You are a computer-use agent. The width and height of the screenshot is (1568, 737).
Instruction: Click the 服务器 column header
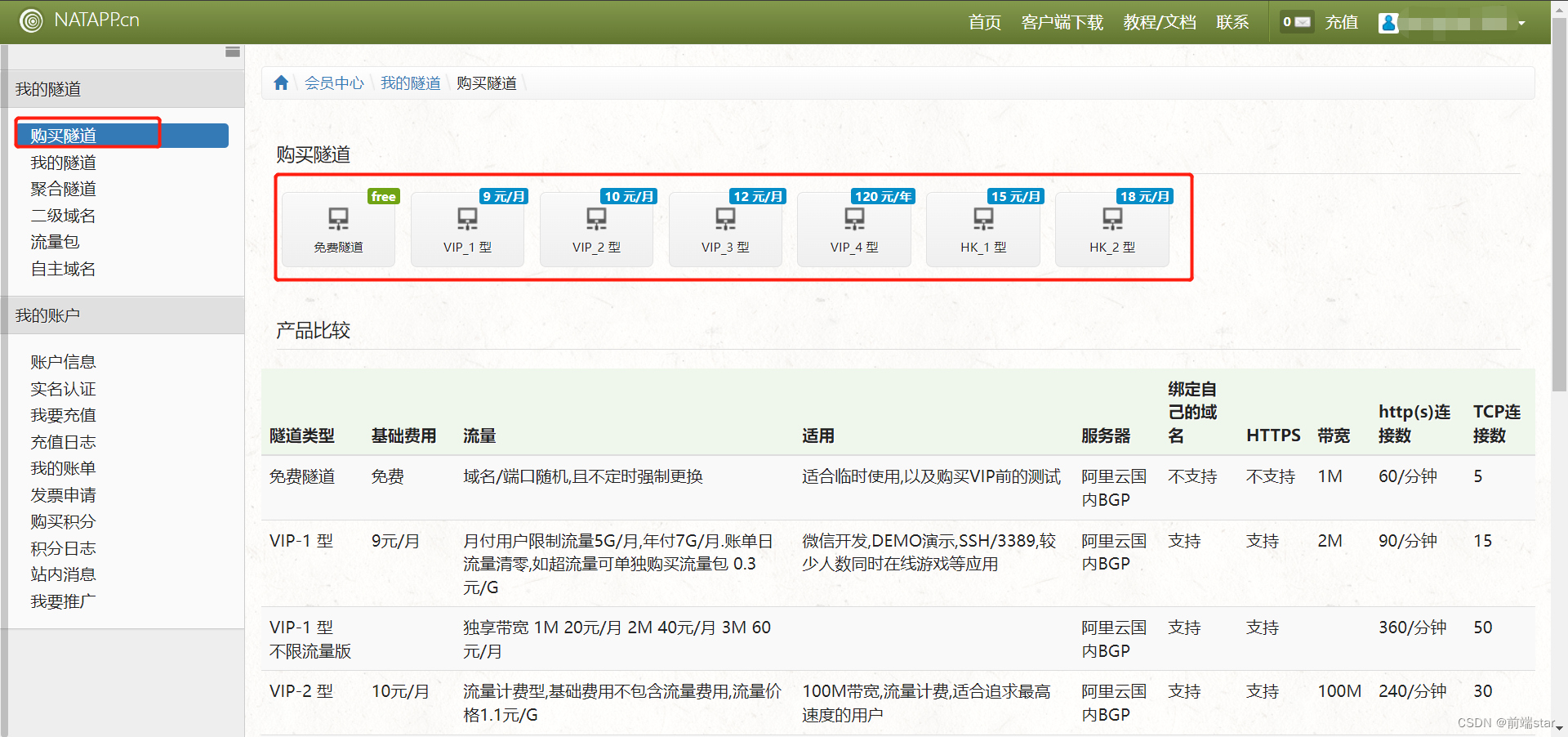click(x=1106, y=436)
